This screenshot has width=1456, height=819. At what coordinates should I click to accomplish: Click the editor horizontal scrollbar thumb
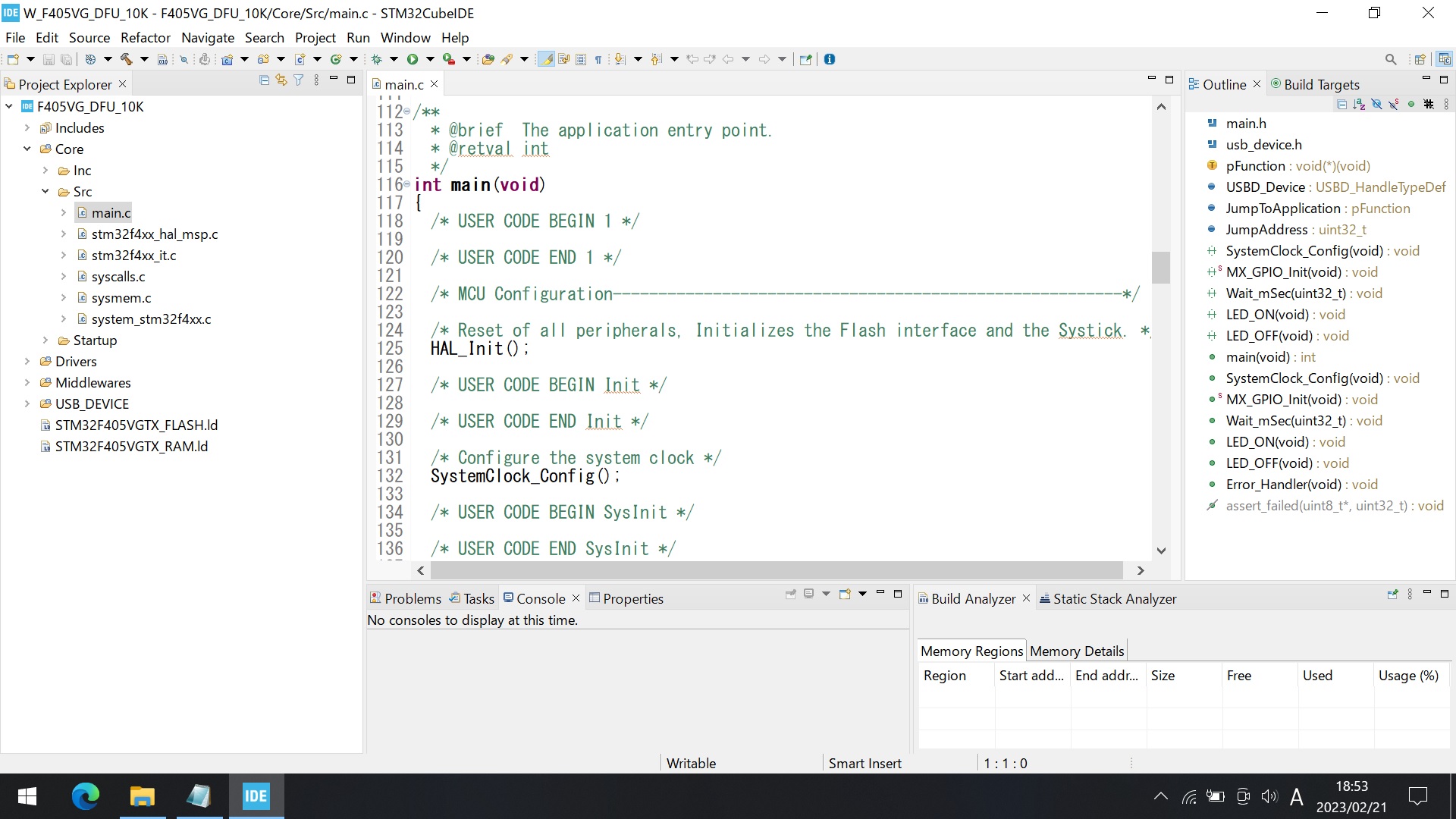coord(777,570)
